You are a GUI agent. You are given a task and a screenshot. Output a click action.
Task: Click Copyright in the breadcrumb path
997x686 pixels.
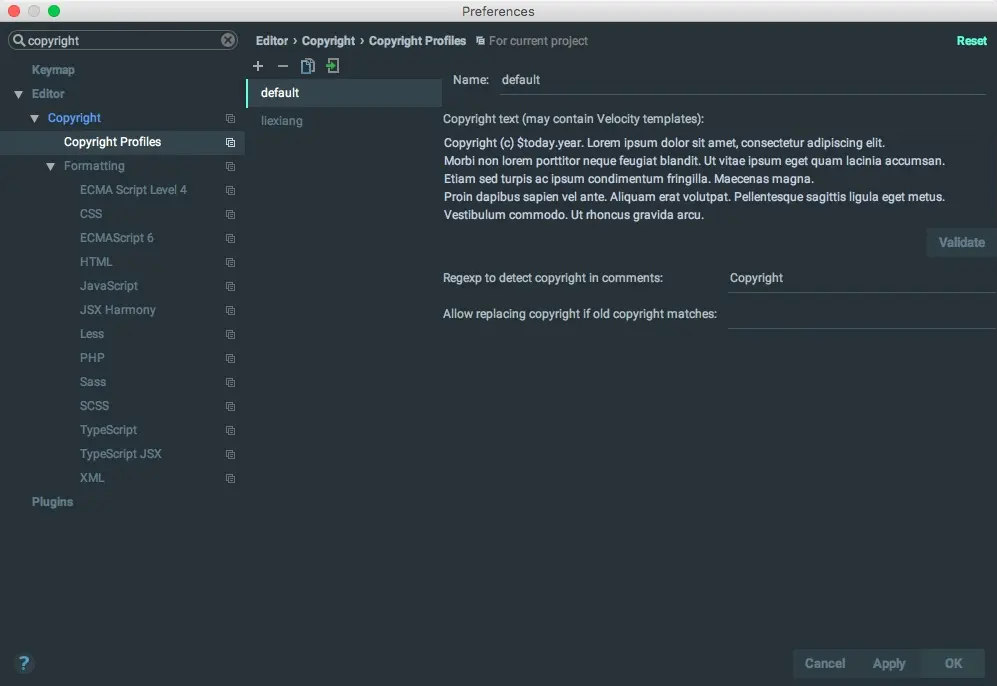pos(328,41)
